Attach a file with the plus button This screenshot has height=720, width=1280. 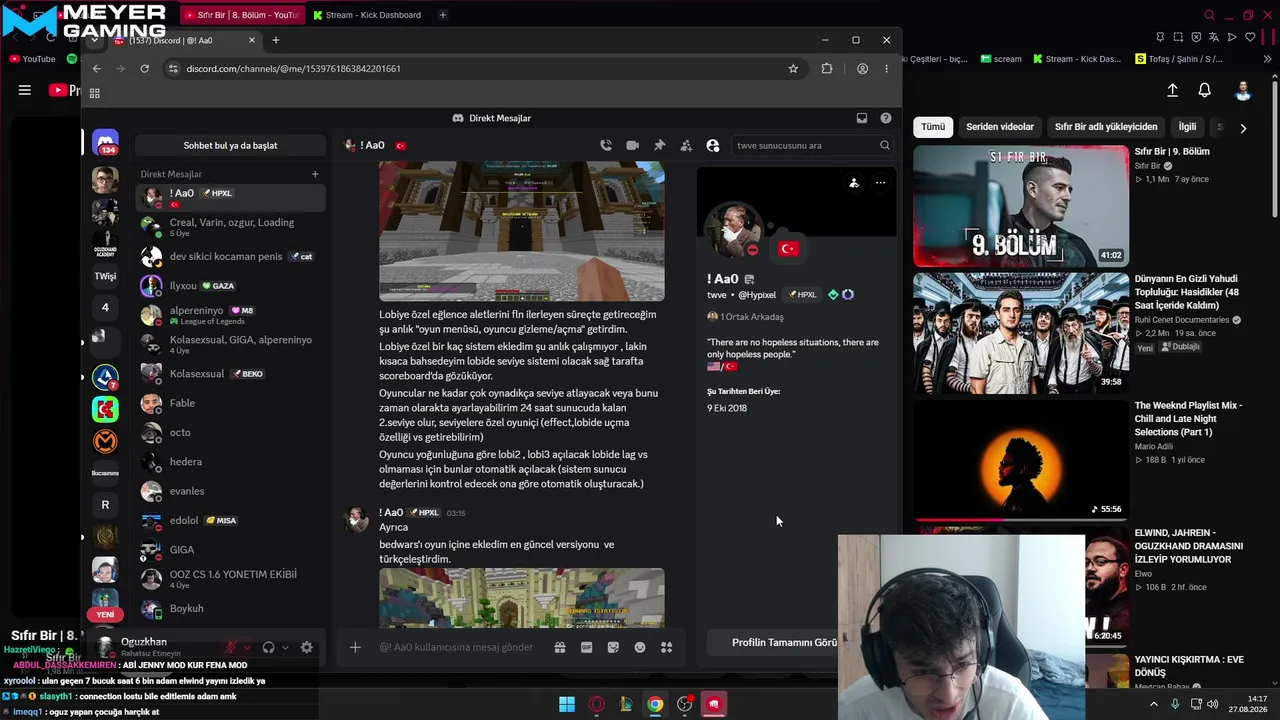(x=355, y=647)
